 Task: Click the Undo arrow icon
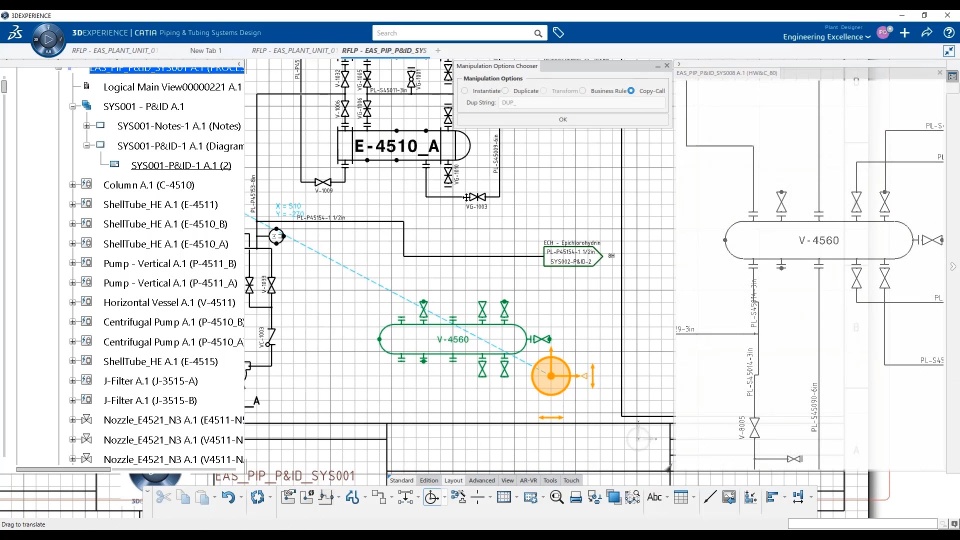(228, 497)
